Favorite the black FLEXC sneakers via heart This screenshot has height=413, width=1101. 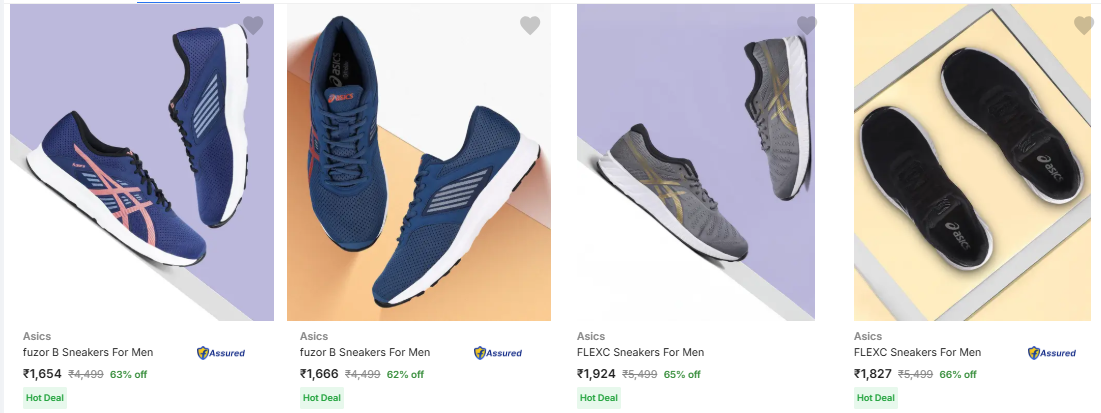(x=1083, y=25)
